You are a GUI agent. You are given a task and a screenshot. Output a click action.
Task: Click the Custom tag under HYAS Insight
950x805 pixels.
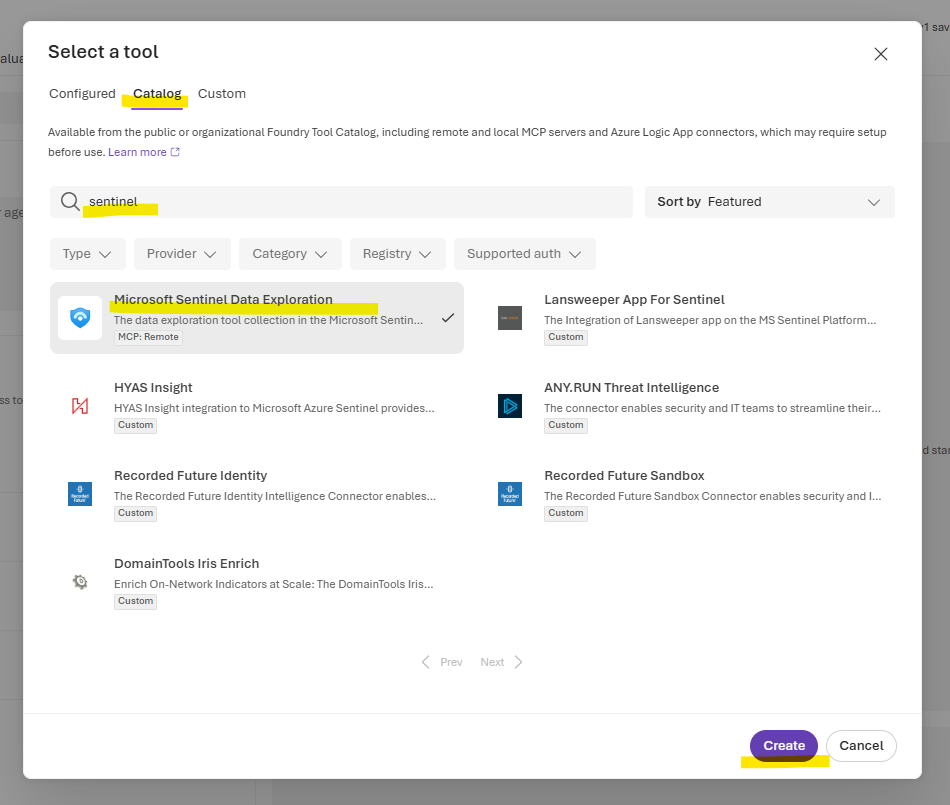(x=136, y=425)
